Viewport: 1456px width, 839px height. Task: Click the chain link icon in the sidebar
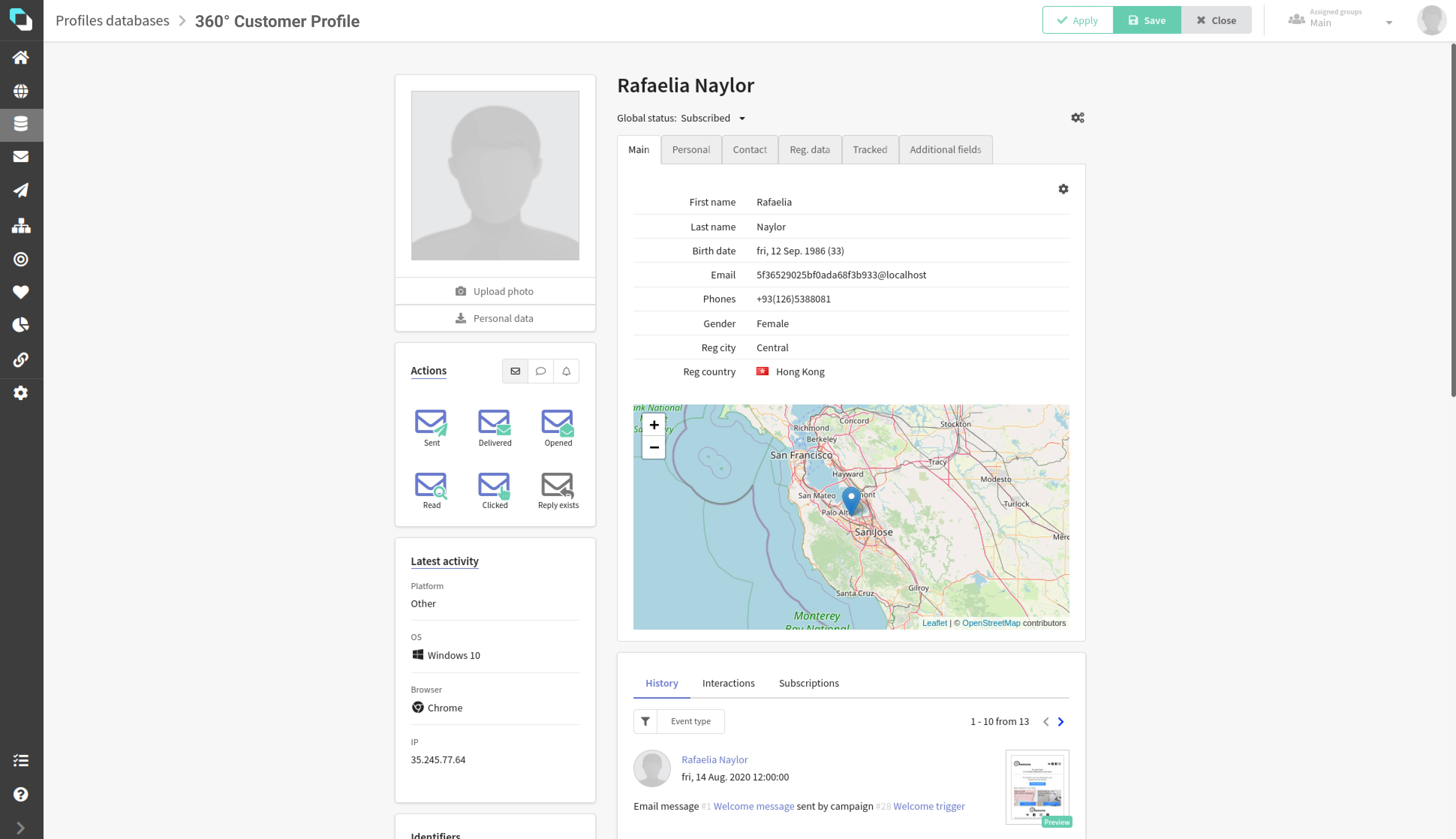click(x=21, y=360)
